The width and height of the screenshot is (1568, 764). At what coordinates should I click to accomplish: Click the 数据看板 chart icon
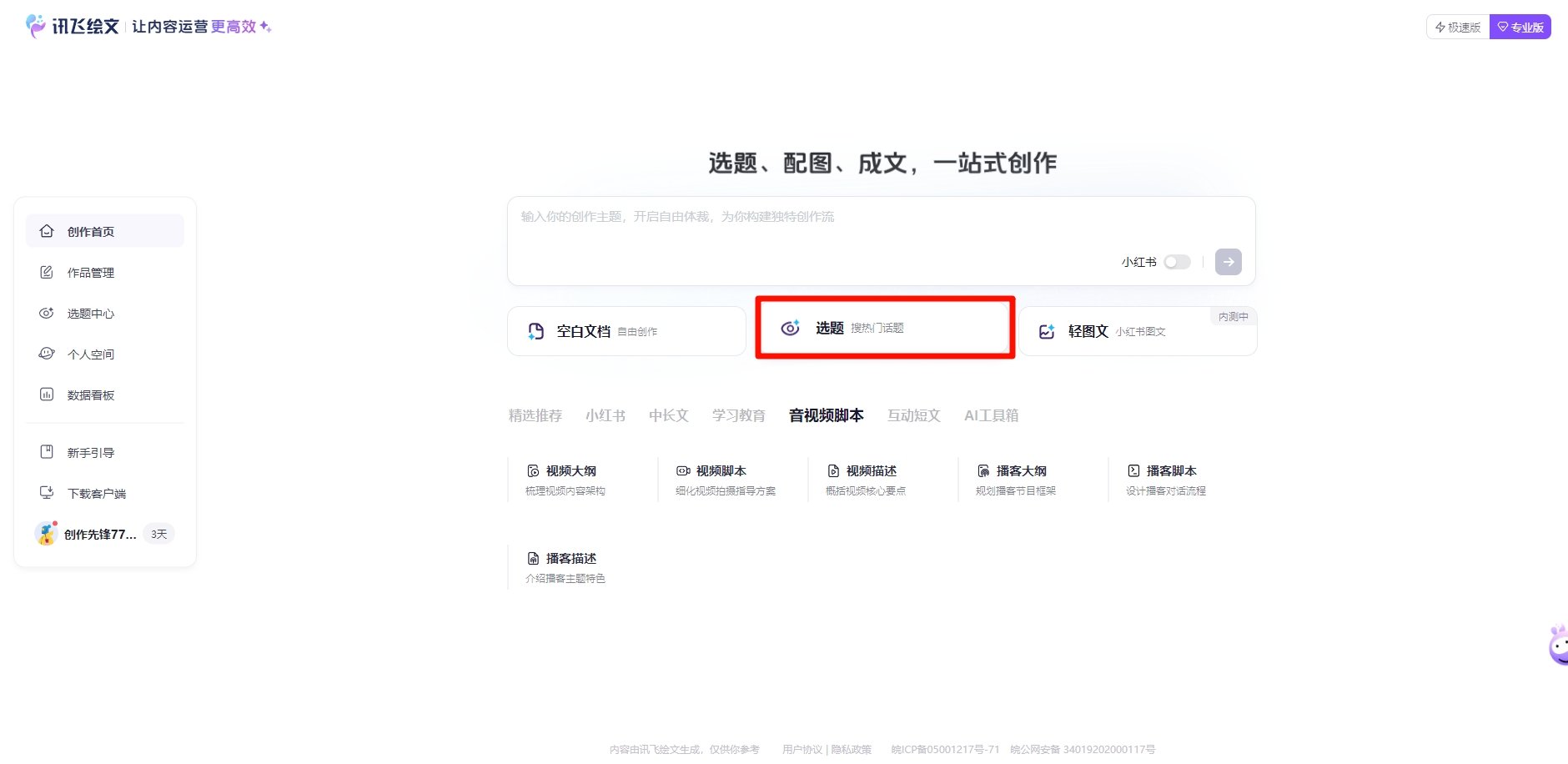(47, 395)
